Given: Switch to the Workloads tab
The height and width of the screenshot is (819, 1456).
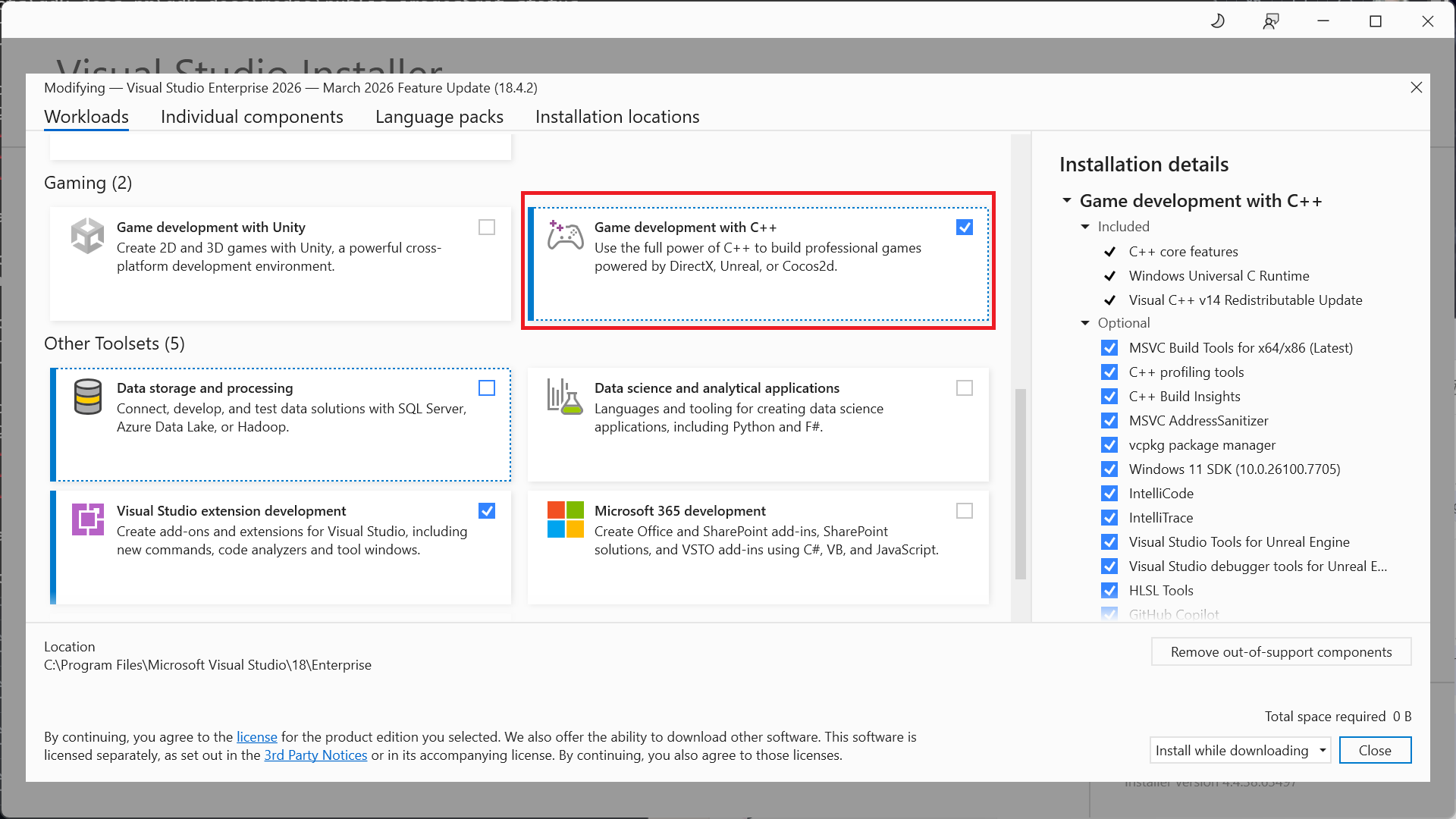Looking at the screenshot, I should [x=86, y=117].
